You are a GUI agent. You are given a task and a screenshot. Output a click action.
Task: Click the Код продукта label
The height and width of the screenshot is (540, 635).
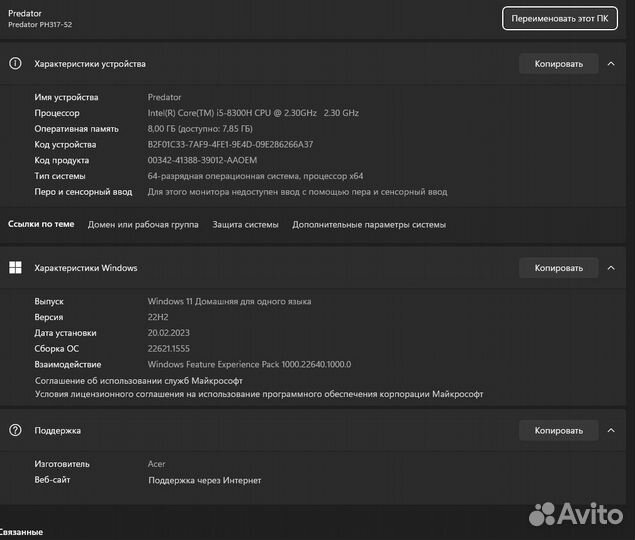(x=62, y=160)
